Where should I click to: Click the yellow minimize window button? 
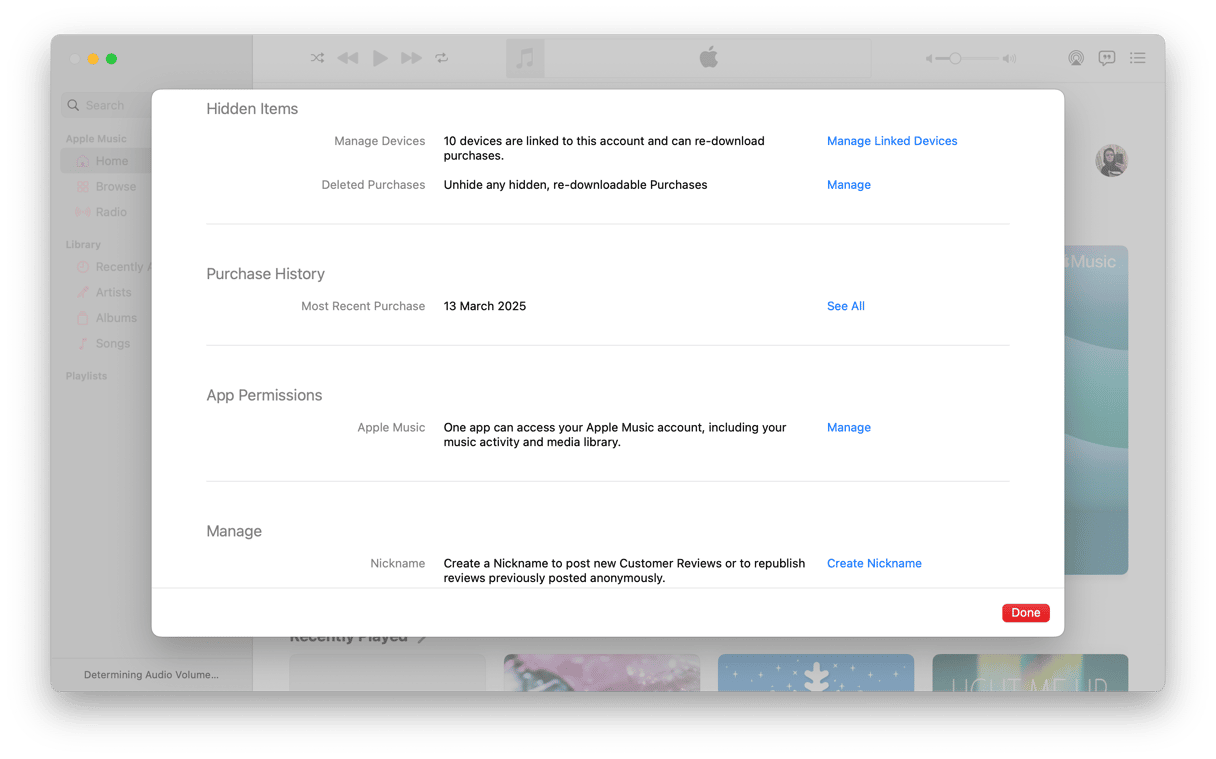(x=93, y=59)
